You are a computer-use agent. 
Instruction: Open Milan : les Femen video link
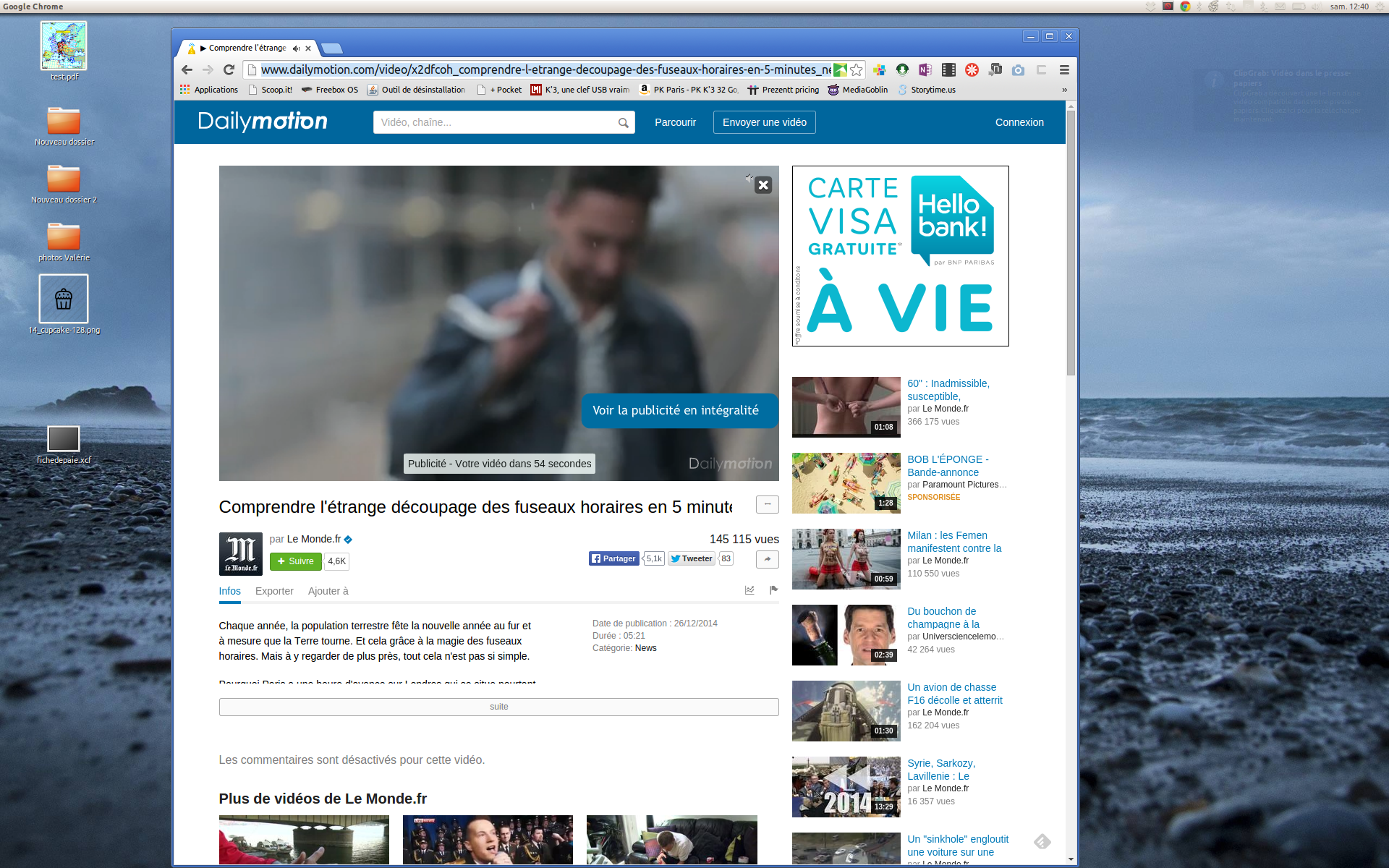[954, 542]
